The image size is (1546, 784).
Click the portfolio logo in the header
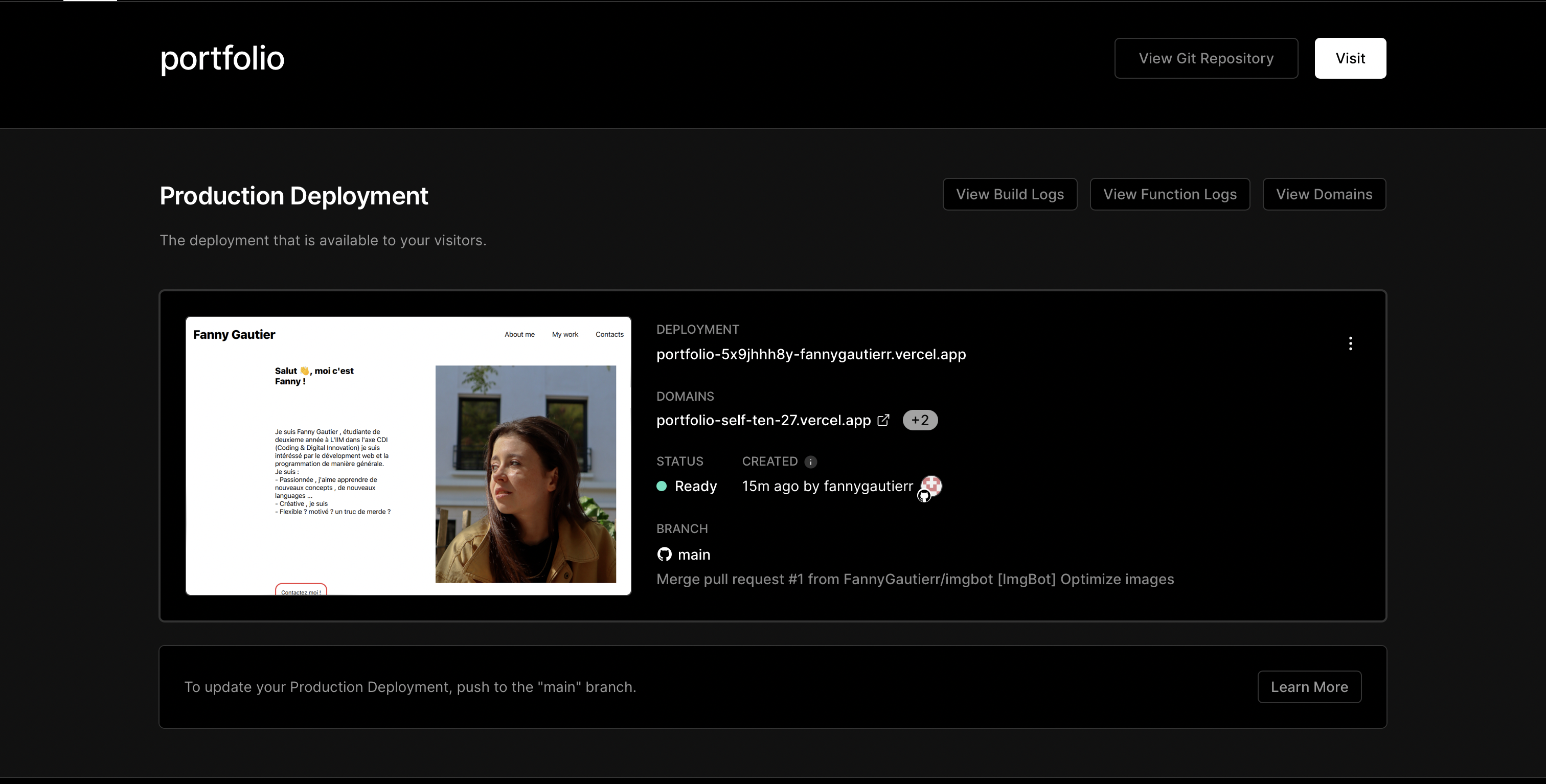click(x=221, y=58)
